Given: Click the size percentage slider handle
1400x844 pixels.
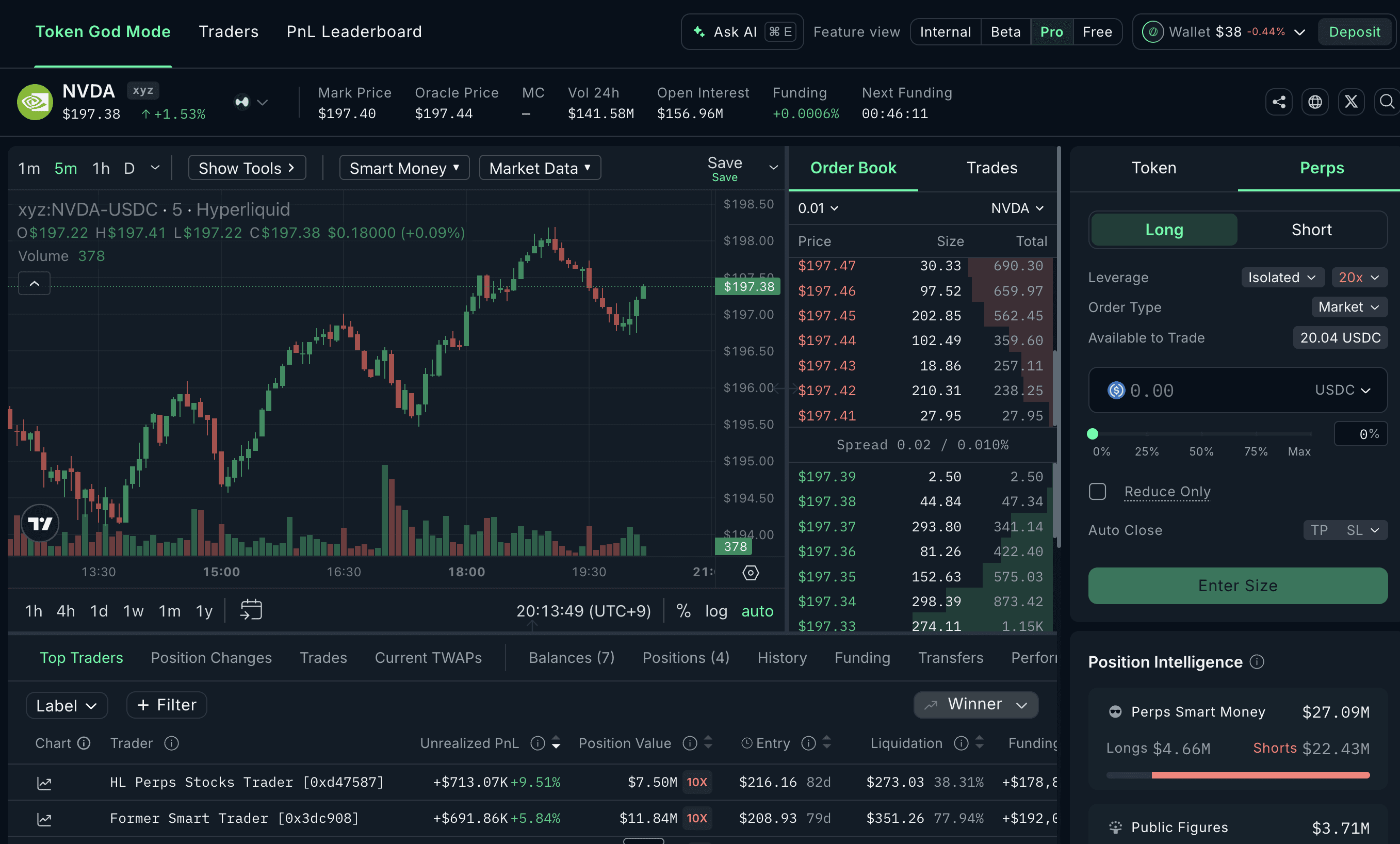Looking at the screenshot, I should point(1092,434).
